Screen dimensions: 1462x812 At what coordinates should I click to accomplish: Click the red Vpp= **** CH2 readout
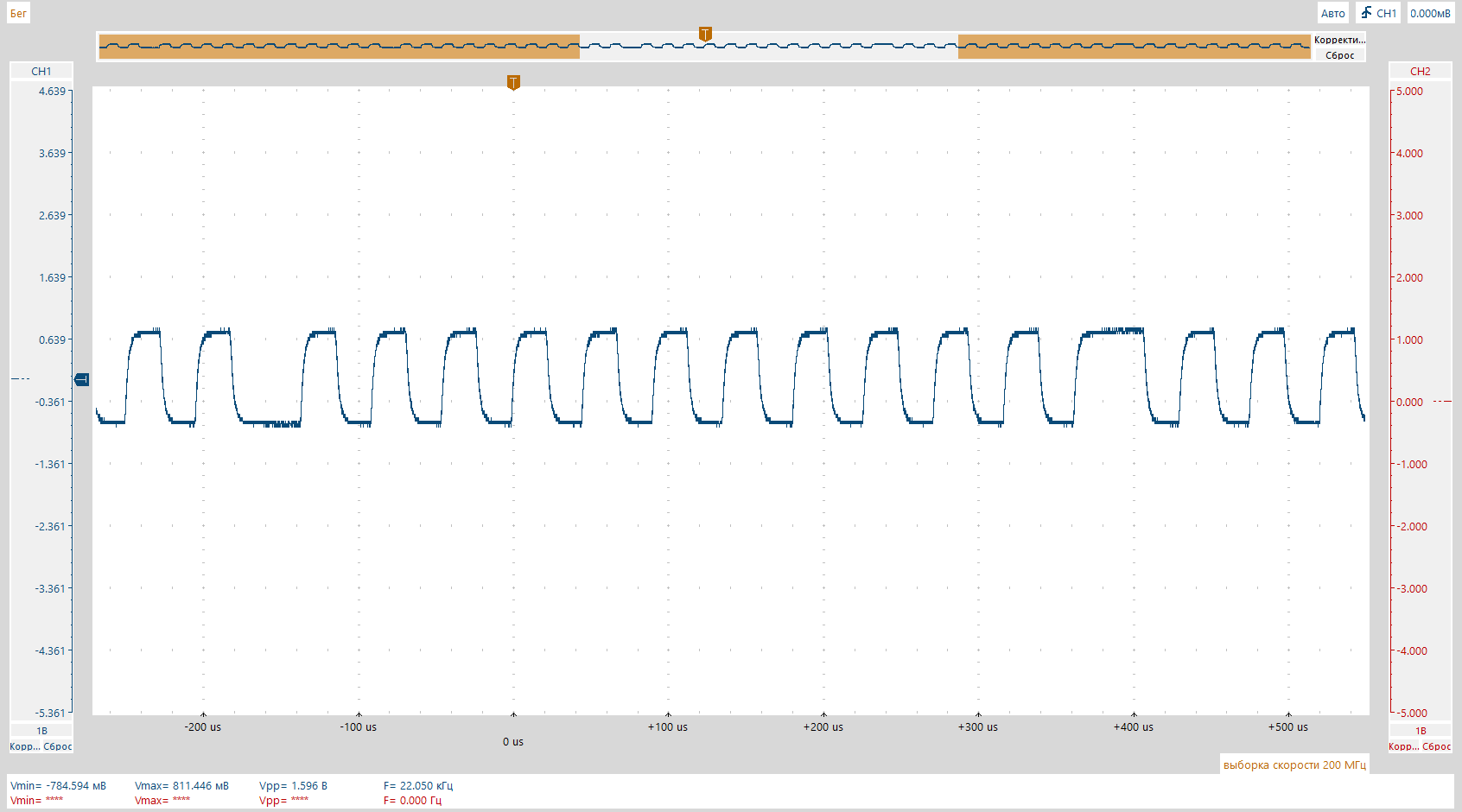coord(283,800)
